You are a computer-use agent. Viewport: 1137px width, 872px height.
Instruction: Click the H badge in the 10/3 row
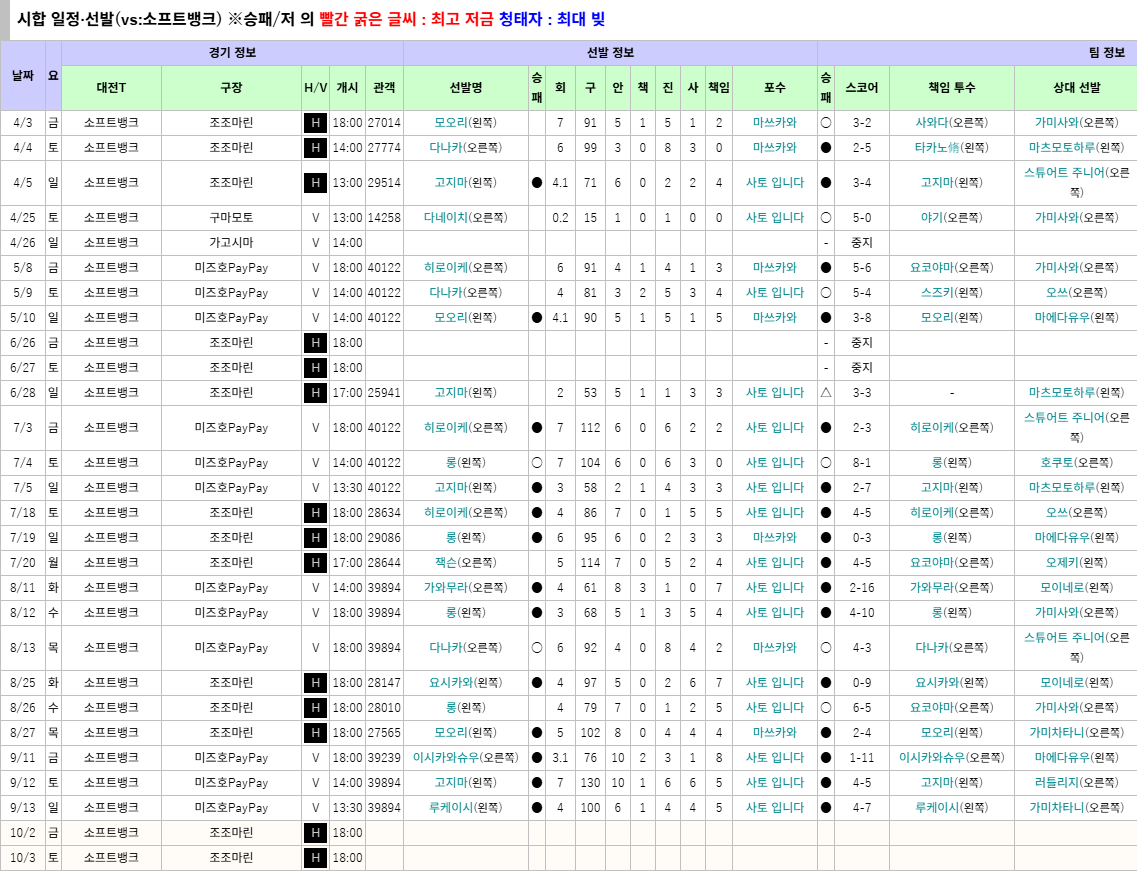(x=315, y=858)
